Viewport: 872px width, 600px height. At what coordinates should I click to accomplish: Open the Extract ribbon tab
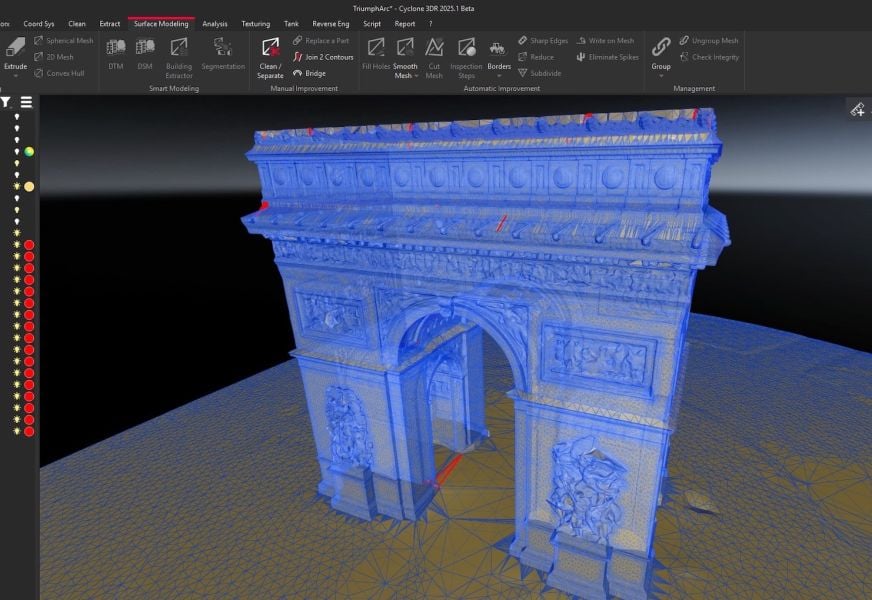tap(110, 24)
